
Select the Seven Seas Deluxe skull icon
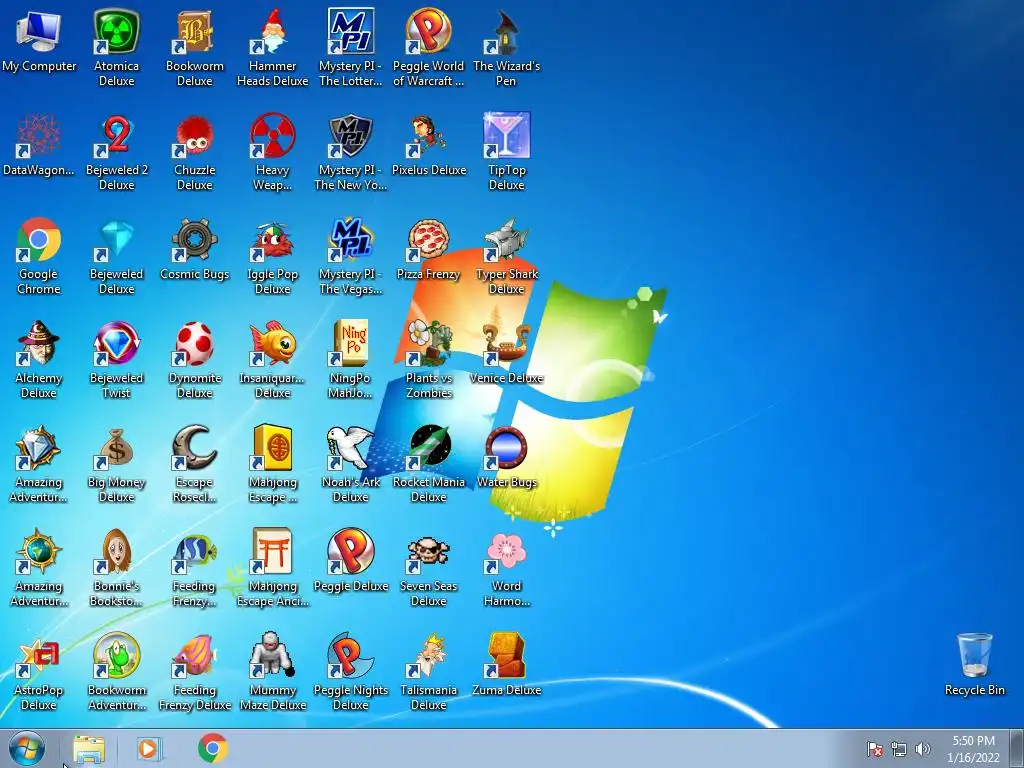(428, 552)
